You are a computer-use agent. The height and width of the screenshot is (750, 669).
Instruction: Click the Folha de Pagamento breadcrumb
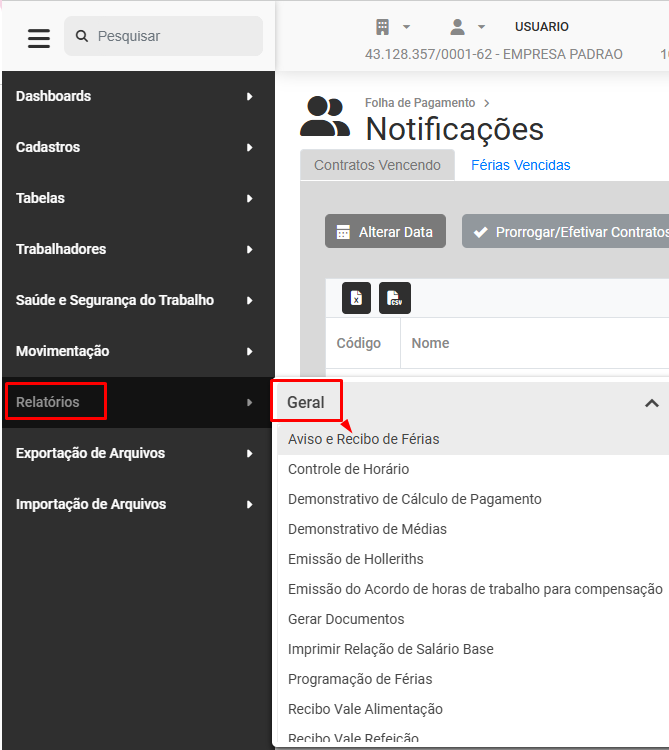(x=420, y=103)
